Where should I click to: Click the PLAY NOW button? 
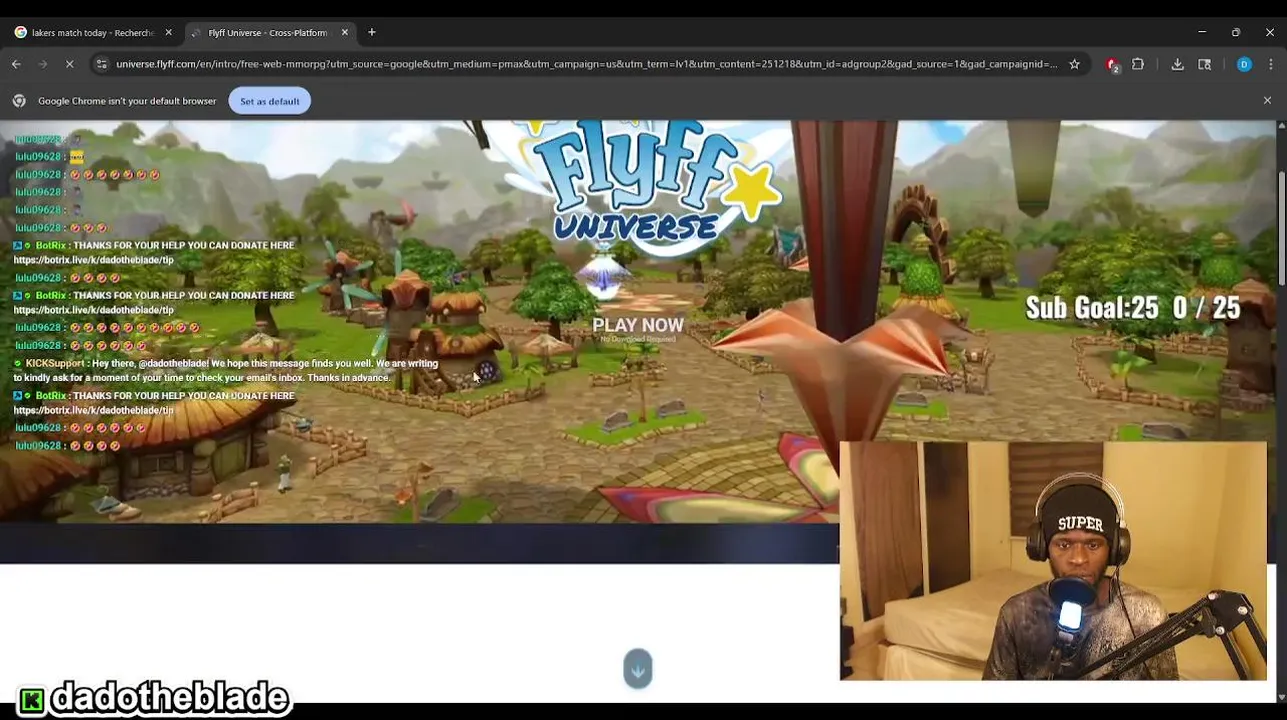pos(638,326)
